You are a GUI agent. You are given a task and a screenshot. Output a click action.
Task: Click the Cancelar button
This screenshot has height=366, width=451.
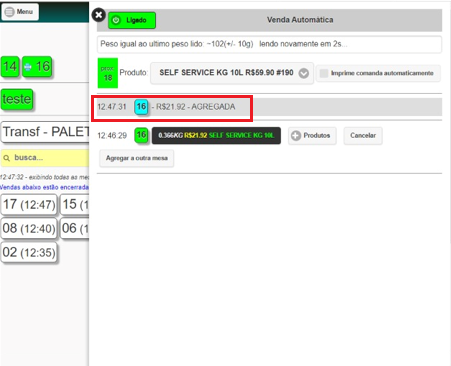[x=363, y=136]
